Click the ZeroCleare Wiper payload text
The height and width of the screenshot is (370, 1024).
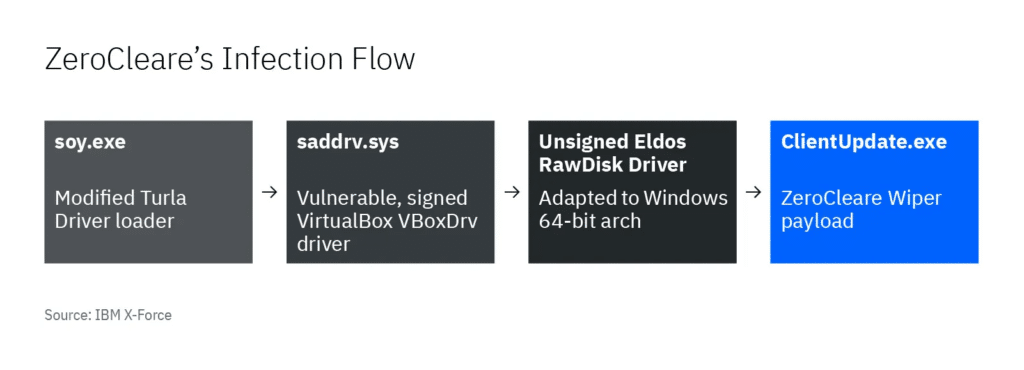coord(861,209)
